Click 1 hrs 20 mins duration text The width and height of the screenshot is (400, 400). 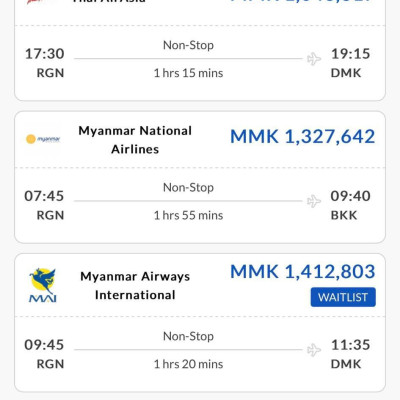[188, 364]
